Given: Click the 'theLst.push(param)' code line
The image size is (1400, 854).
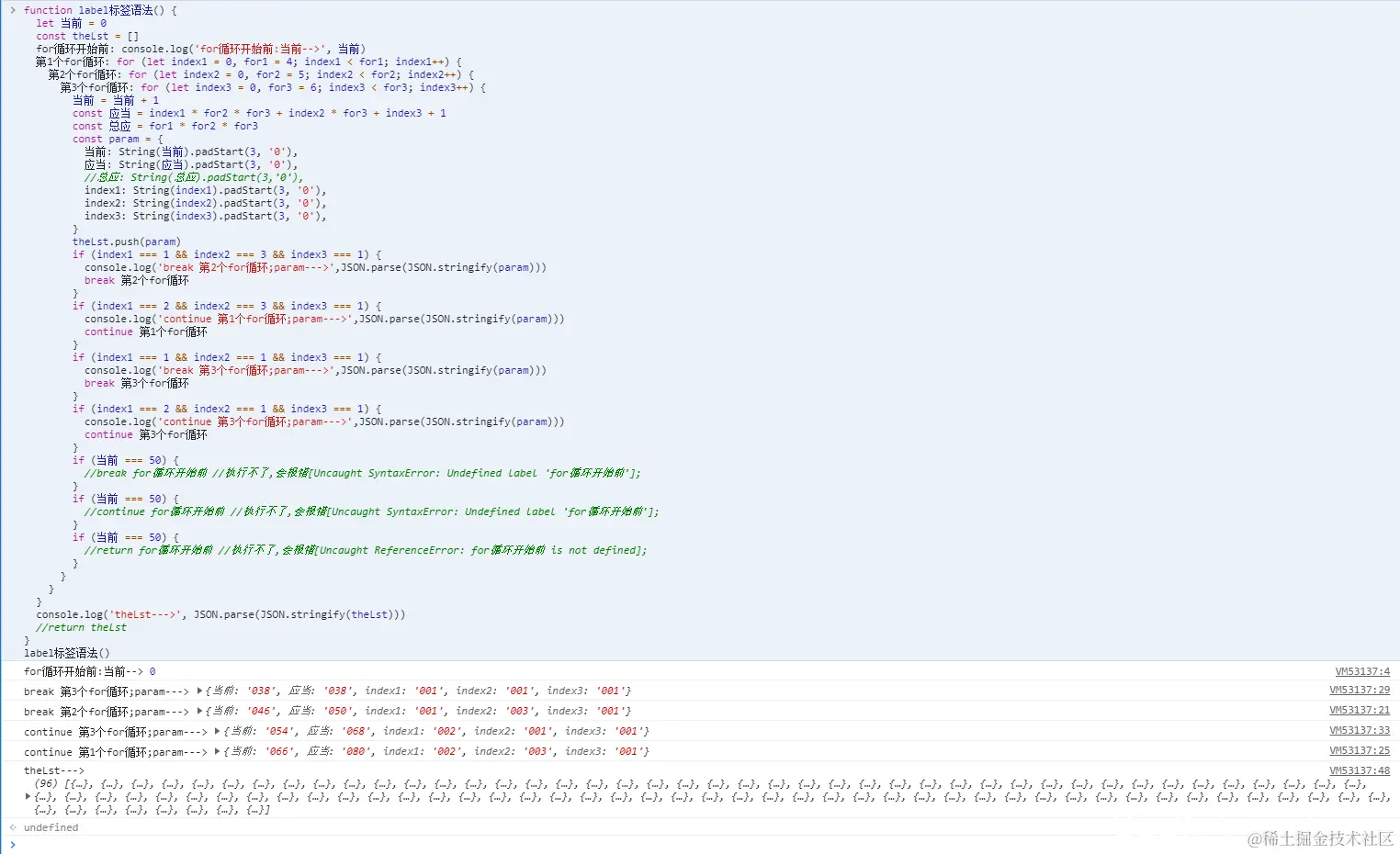Looking at the screenshot, I should [127, 242].
